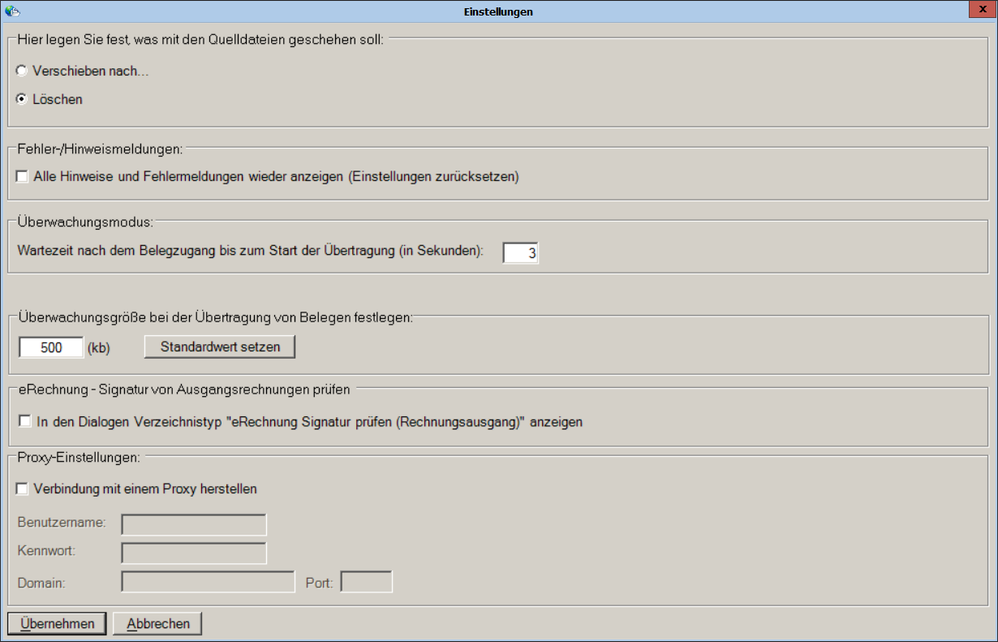Click 'Überwachungsgröße bei der Übertragung von Belegen festlegen:' label
This screenshot has height=642, width=998.
pos(215,318)
